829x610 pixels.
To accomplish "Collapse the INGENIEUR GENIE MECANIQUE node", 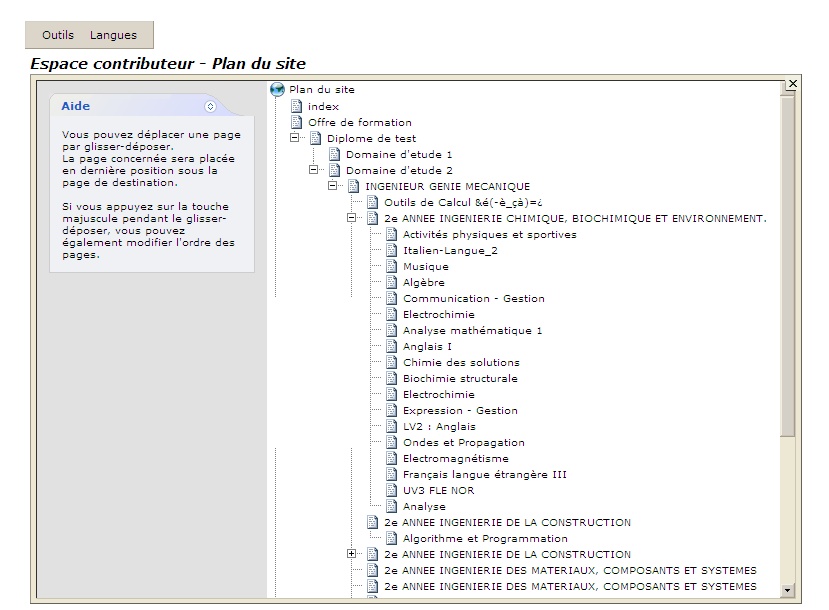I will coord(333,186).
